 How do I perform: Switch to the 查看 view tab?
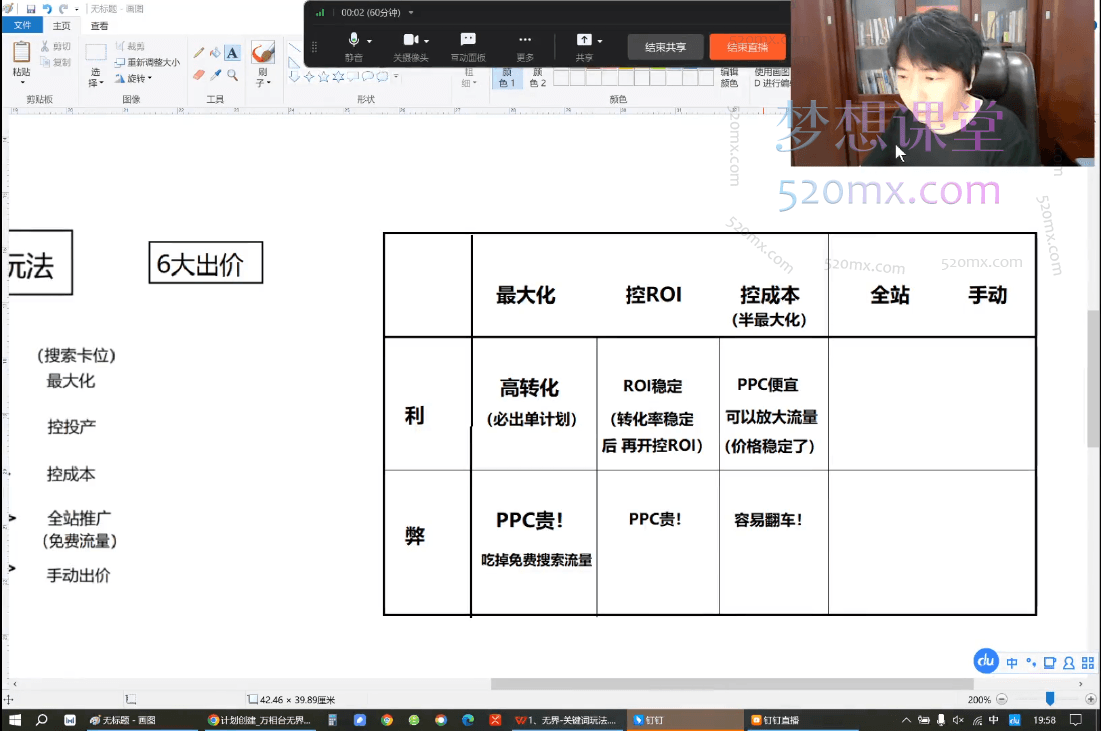[97, 26]
